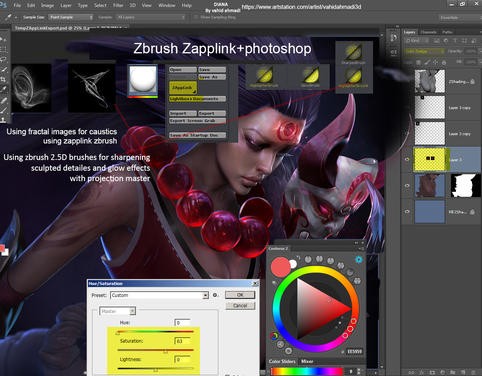Screen dimensions: 482x376
Task: Switch to the Channels tab
Action: pos(428,32)
